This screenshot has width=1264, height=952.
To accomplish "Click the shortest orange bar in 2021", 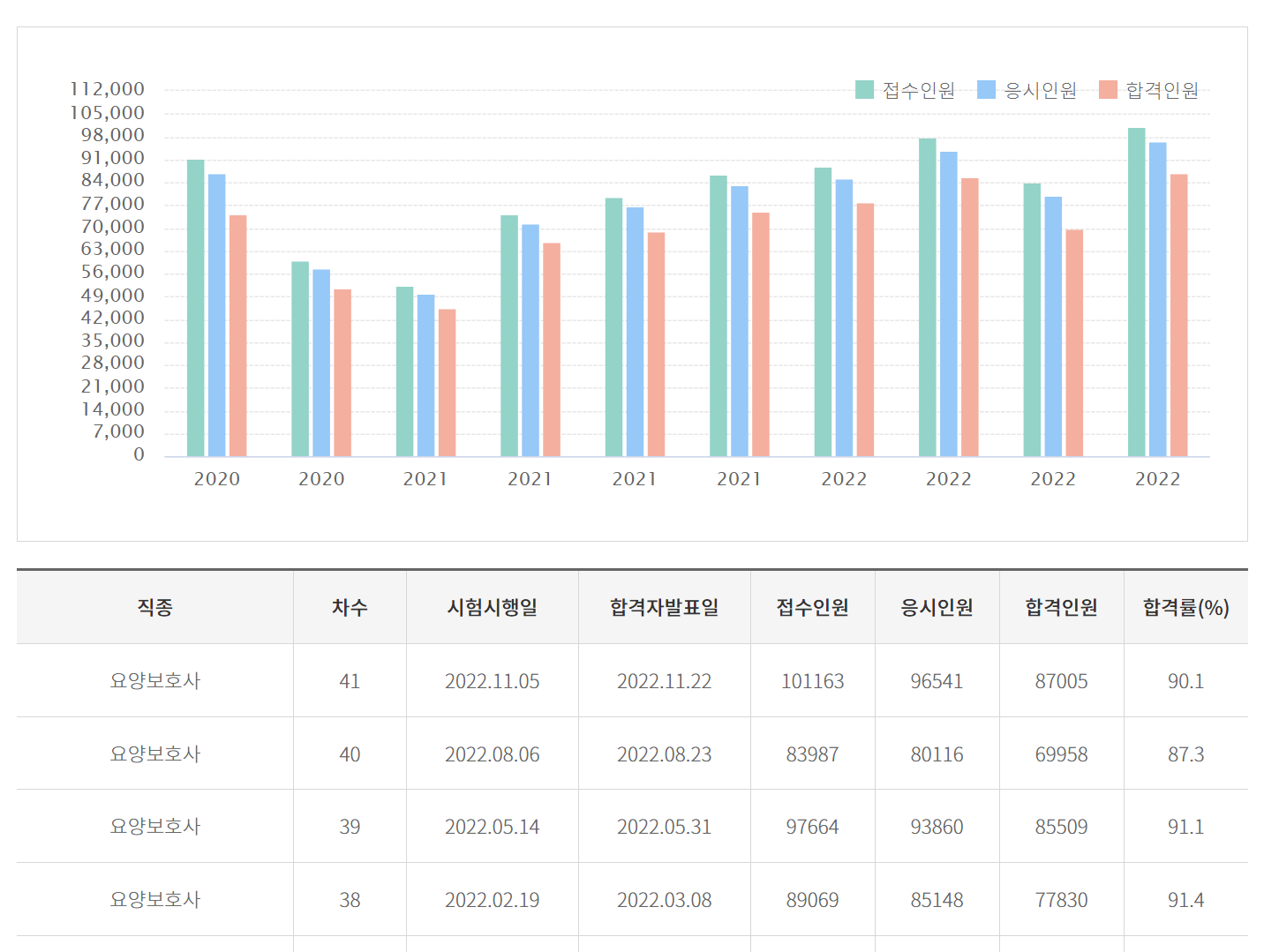I will (x=446, y=384).
